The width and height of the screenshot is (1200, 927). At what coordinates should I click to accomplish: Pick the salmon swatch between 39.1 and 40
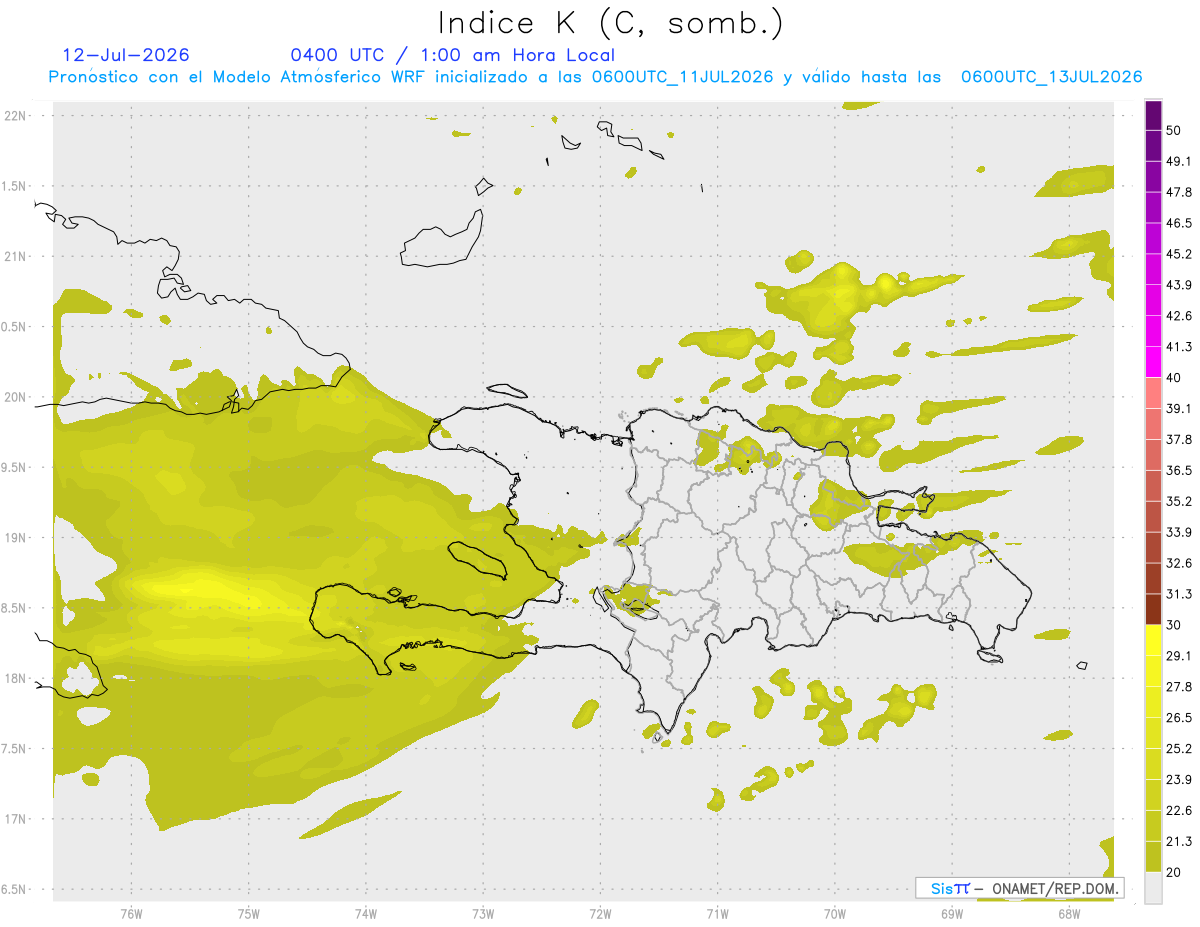(1153, 393)
